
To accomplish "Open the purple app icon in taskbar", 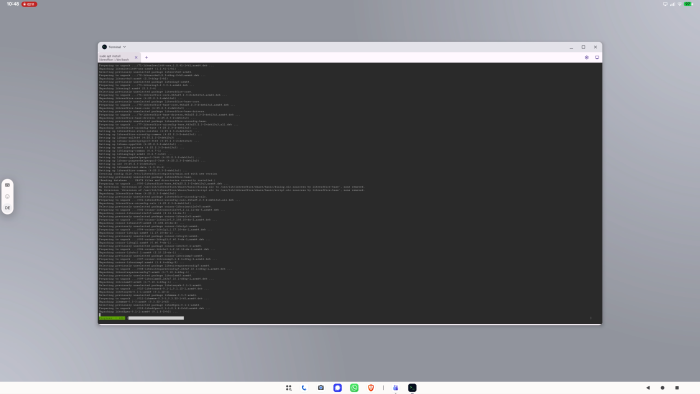I will pos(395,388).
